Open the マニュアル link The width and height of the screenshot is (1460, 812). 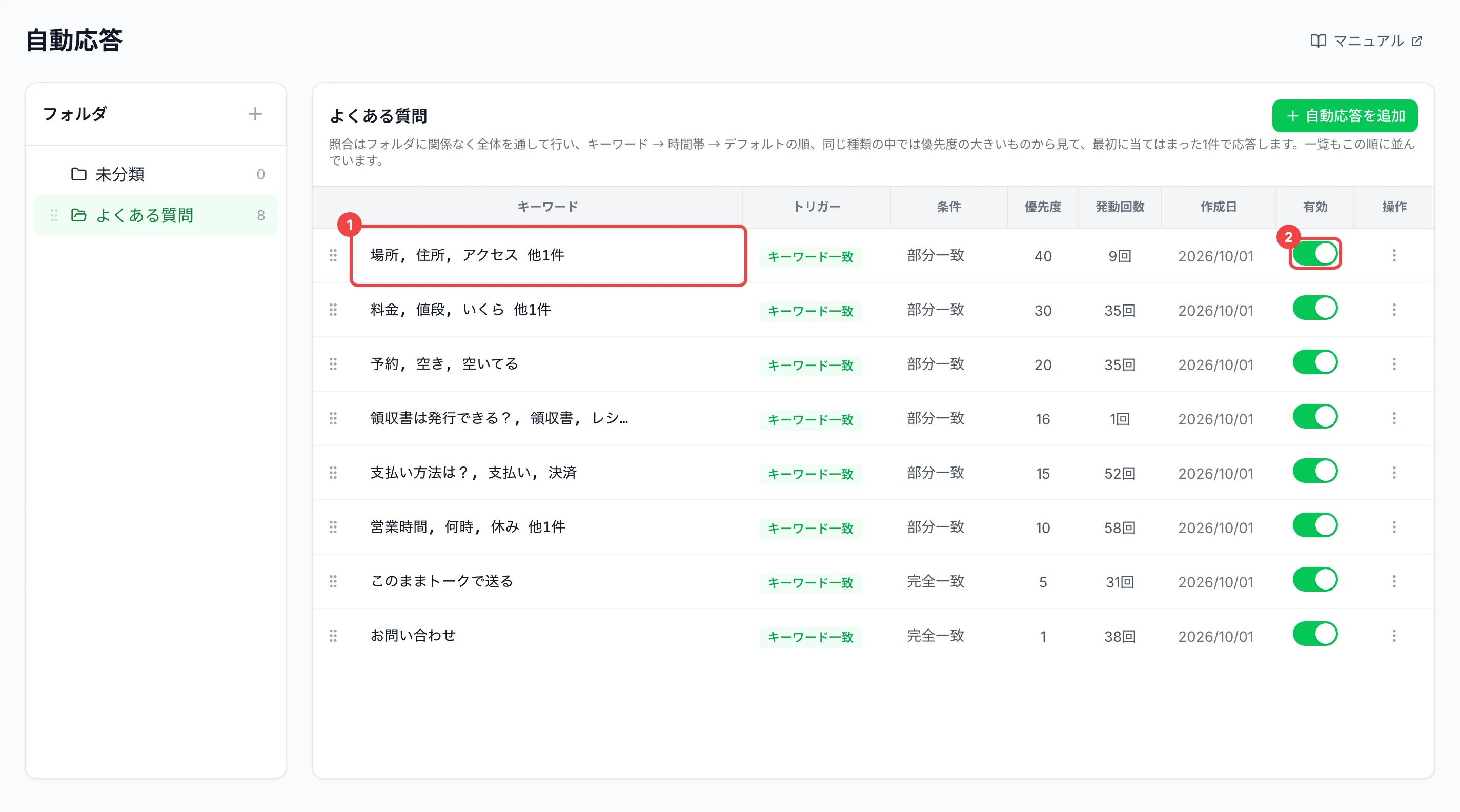pos(1367,41)
